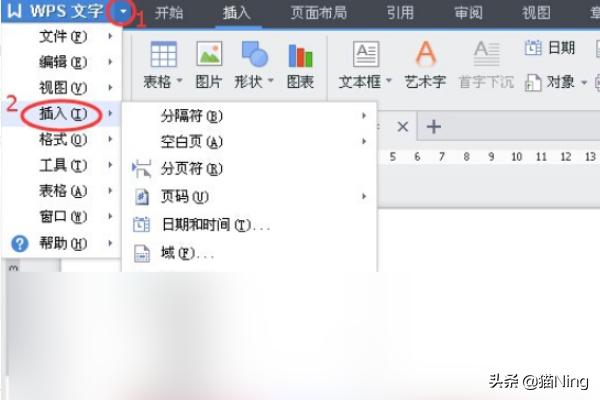Expand the 工具 submenu arrow
Viewport: 600px width, 400px height.
tap(110, 165)
